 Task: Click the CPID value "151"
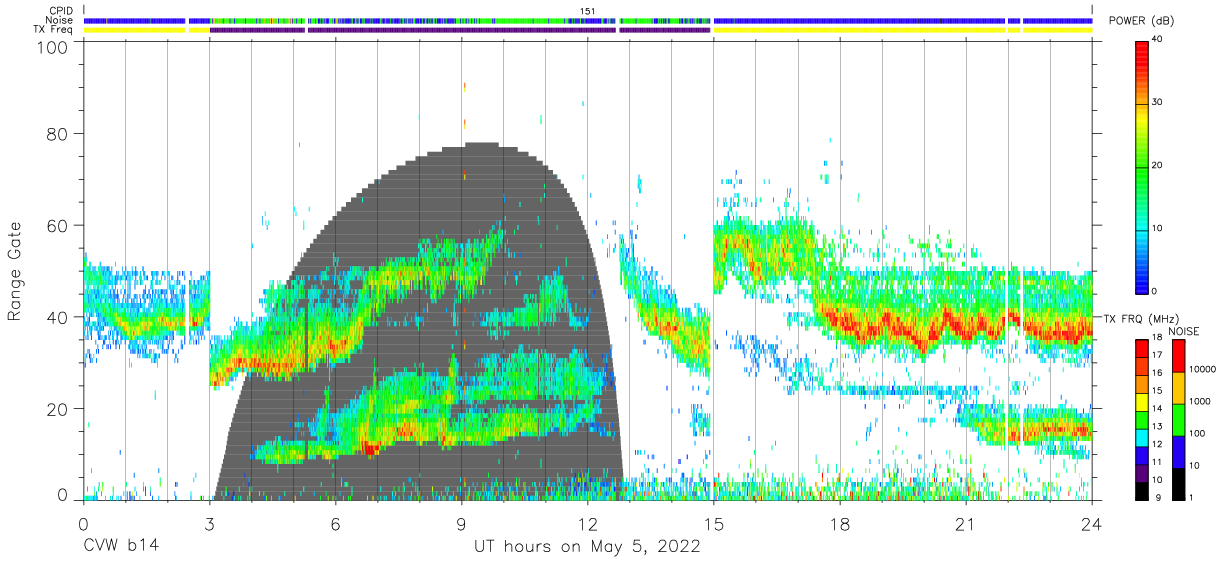[588, 11]
